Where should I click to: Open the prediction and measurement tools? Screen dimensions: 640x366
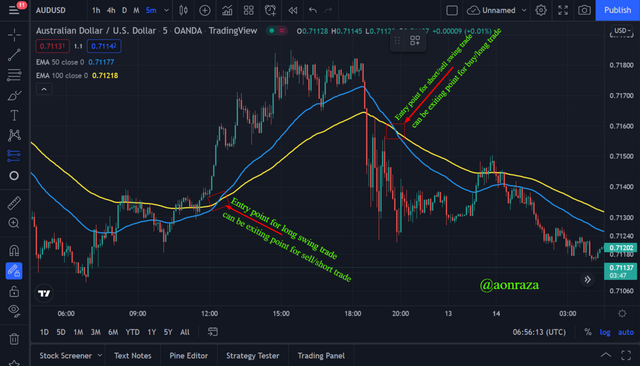pos(14,155)
